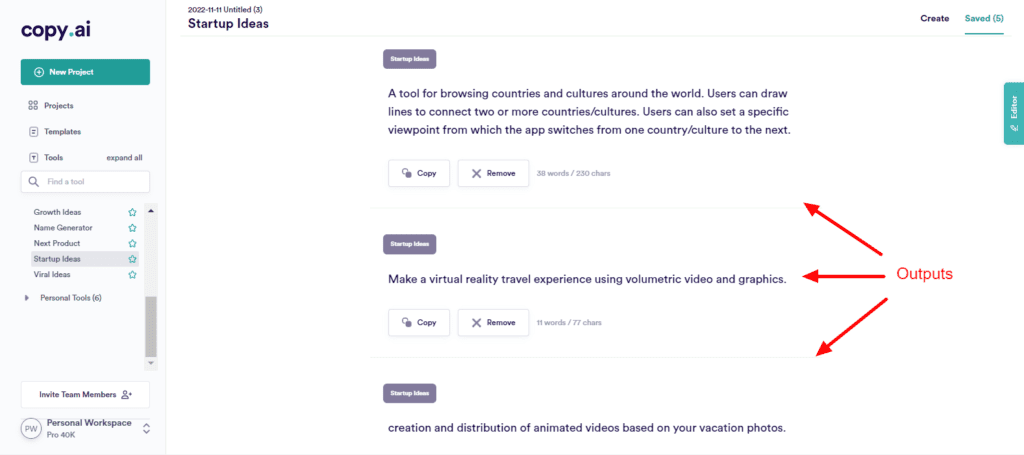
Task: Toggle favorite star for Next Product
Action: pyautogui.click(x=133, y=243)
